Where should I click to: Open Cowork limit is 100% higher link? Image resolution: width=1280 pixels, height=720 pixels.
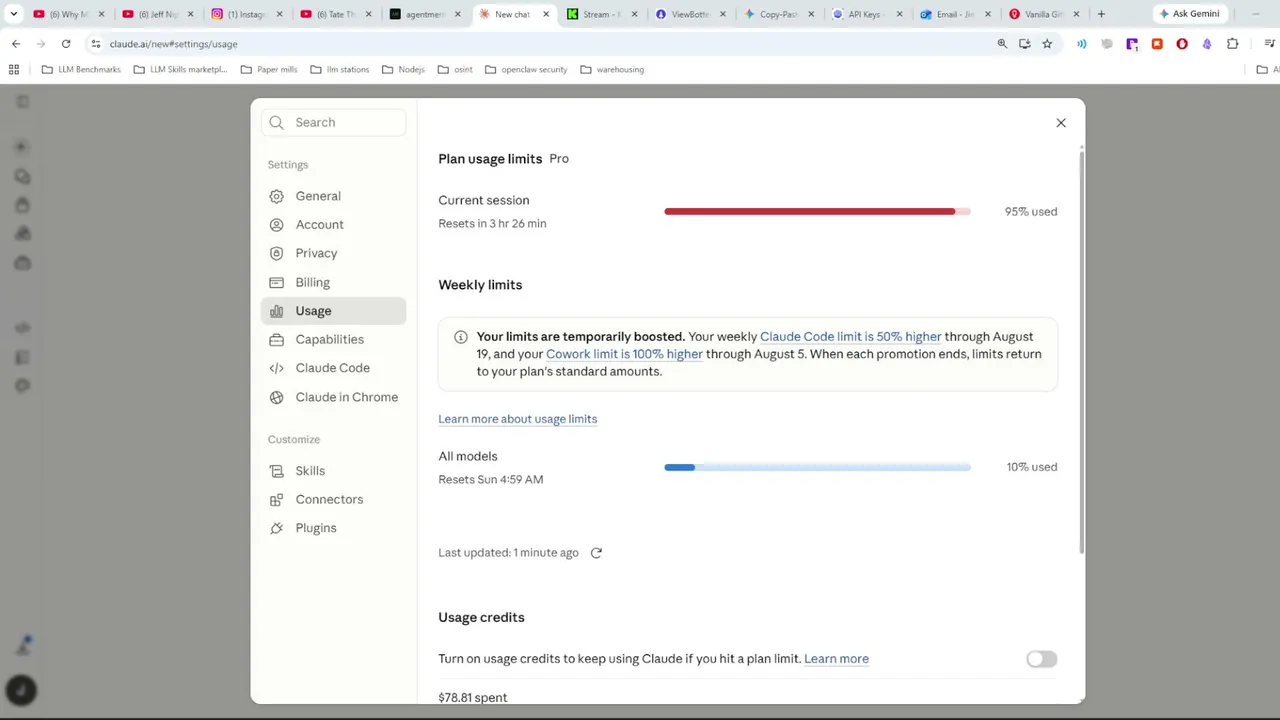(624, 354)
